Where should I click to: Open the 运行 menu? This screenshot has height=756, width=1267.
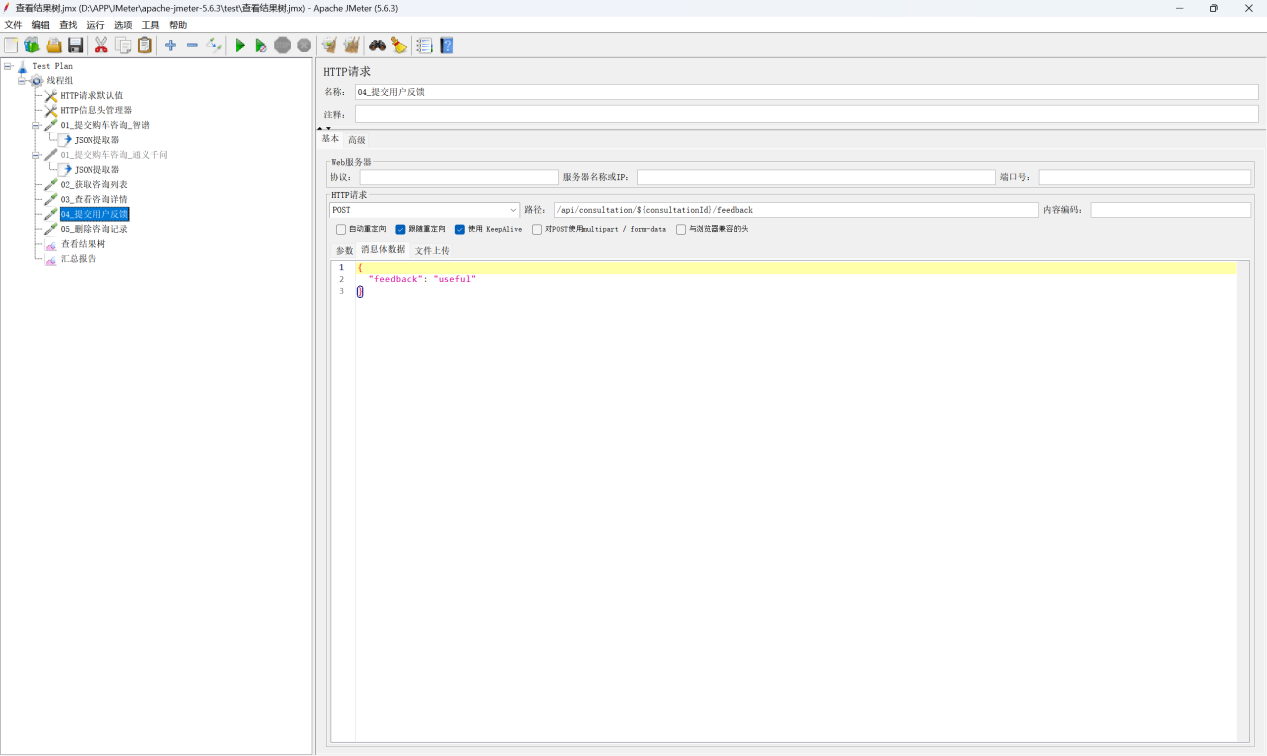tap(95, 25)
